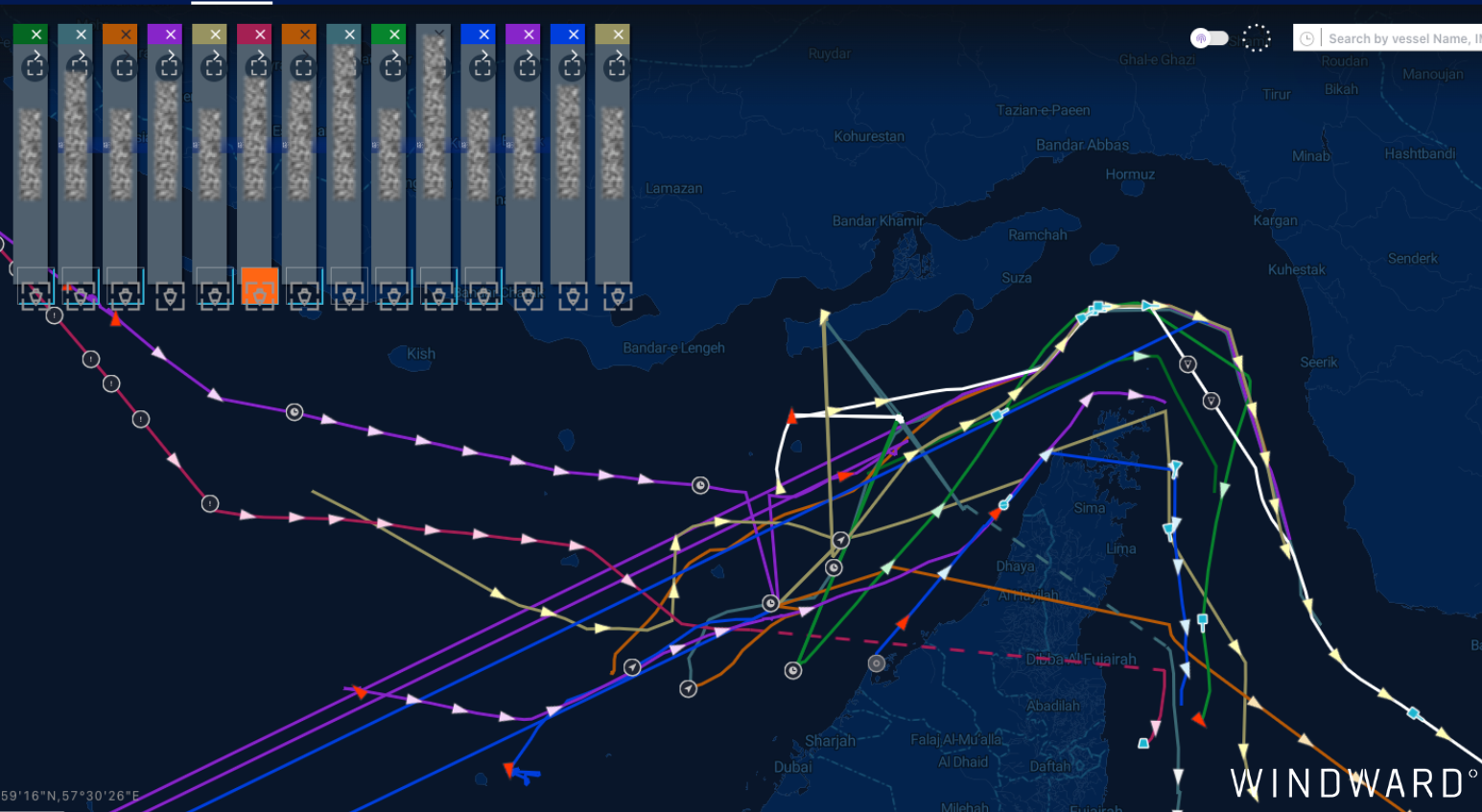This screenshot has height=812, width=1482.
Task: Expand the first blue vessel card chevron
Action: 483,55
